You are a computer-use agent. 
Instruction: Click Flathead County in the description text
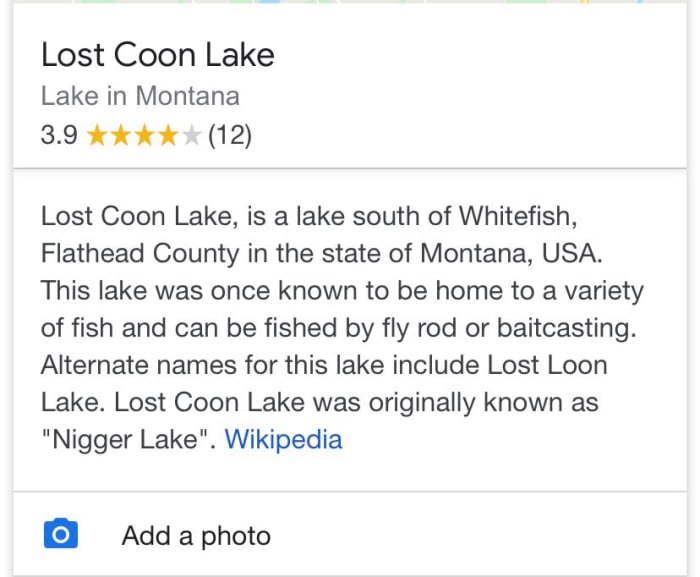coord(140,254)
